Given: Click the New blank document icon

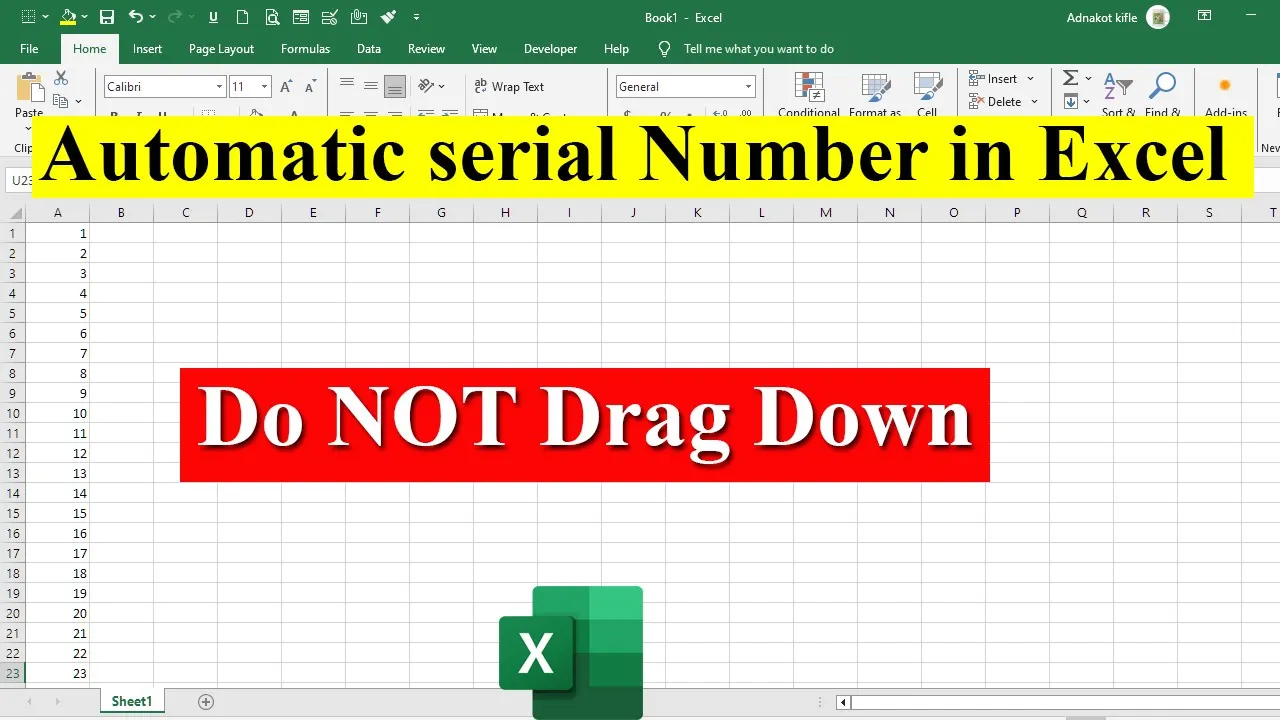Looking at the screenshot, I should point(242,17).
